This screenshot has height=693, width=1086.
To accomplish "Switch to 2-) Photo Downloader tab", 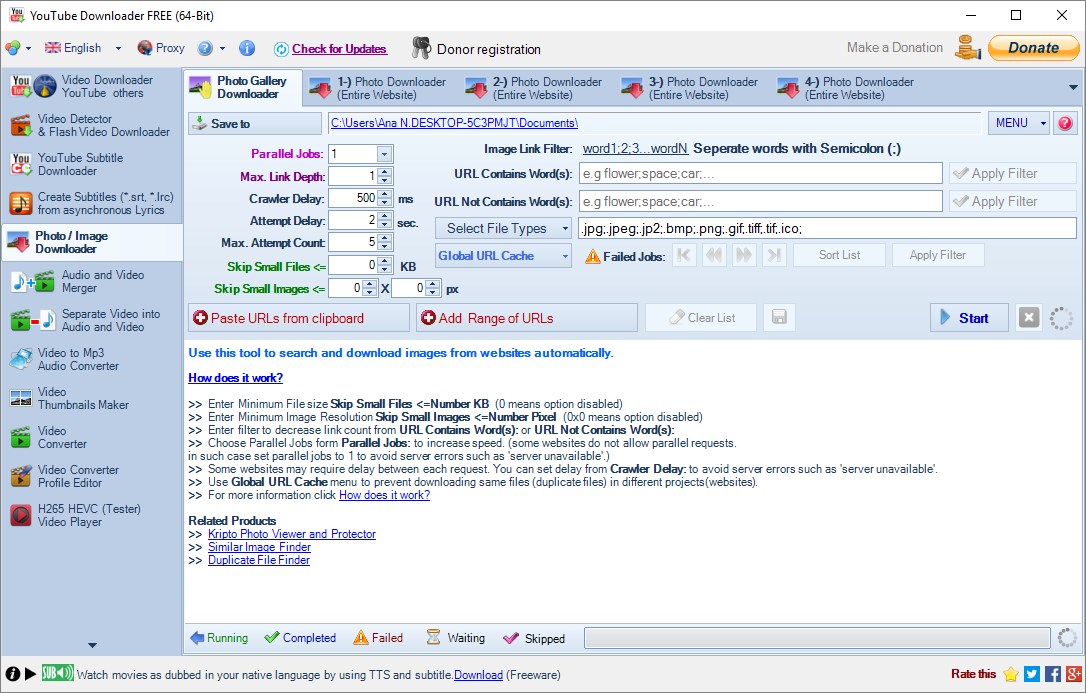I will pyautogui.click(x=535, y=88).
